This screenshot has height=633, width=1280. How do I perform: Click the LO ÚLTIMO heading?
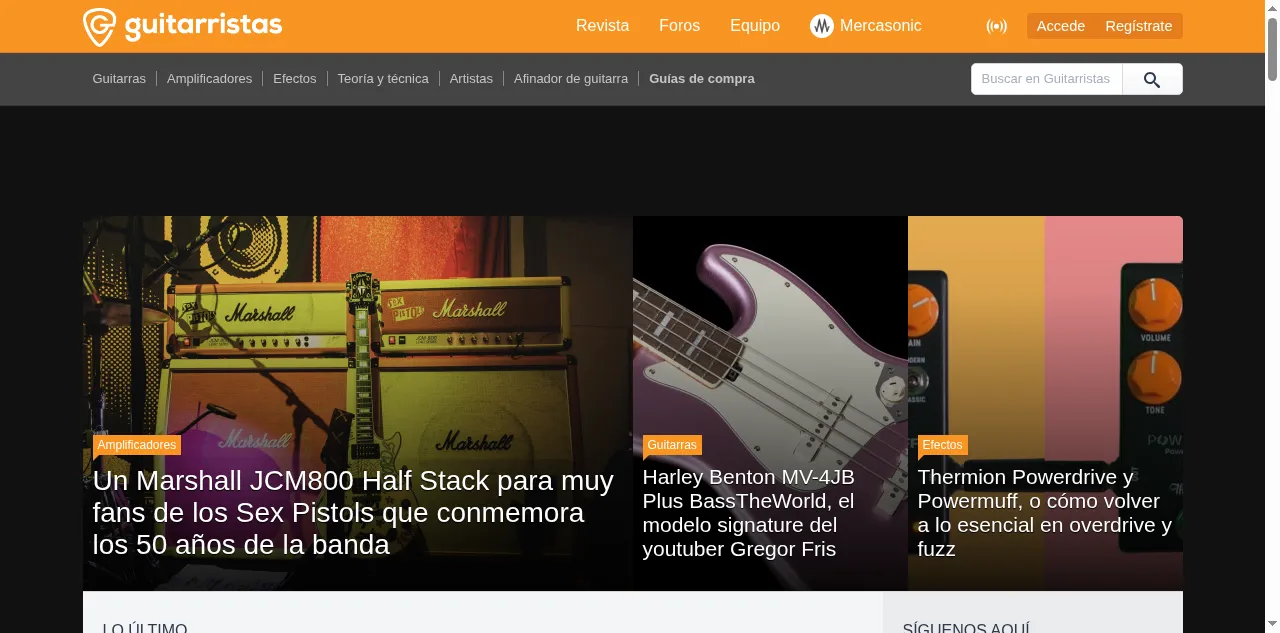click(145, 627)
